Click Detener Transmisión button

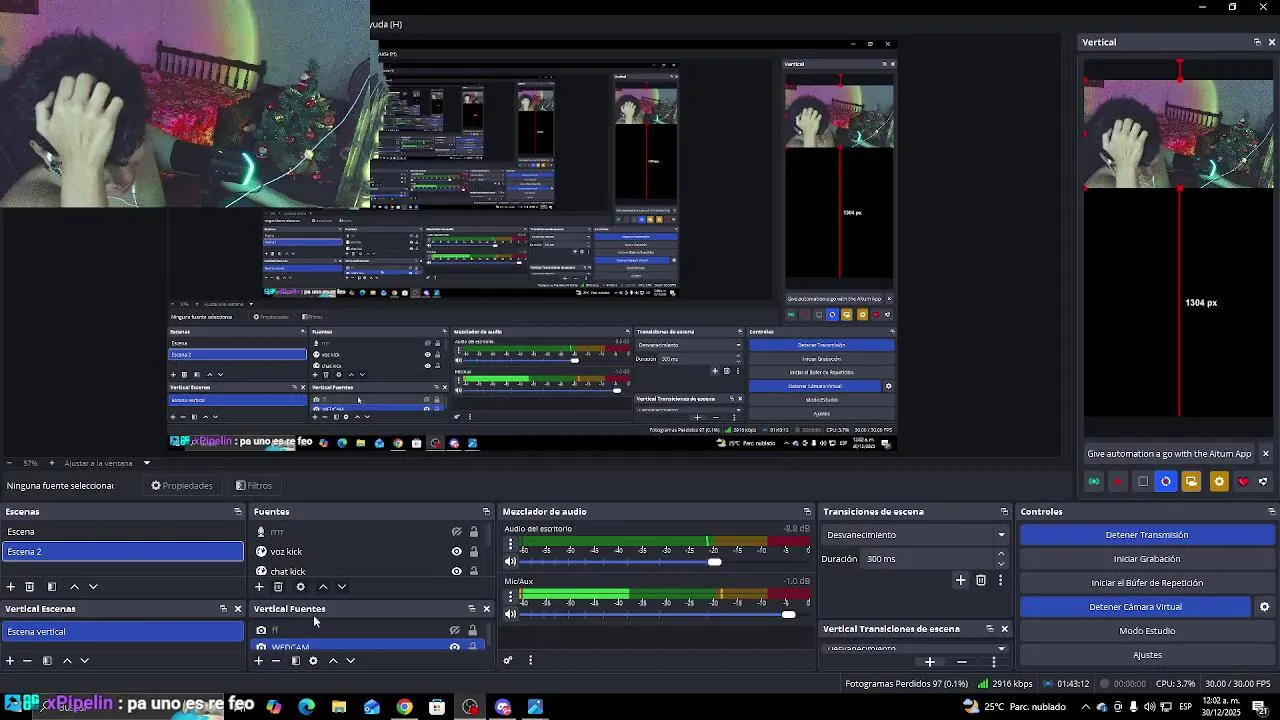point(1147,535)
